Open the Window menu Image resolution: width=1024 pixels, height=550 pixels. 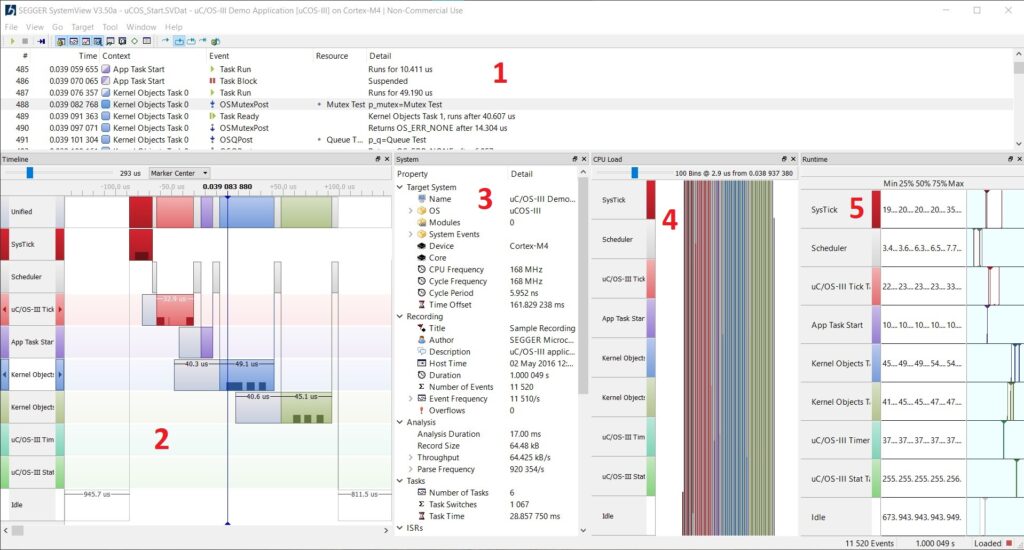141,27
